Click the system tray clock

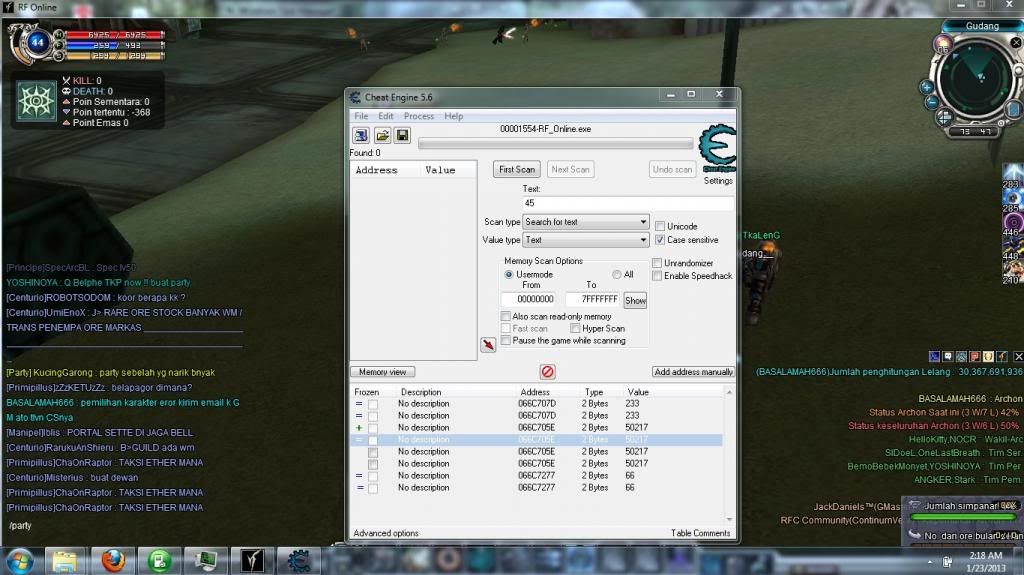pyautogui.click(x=986, y=561)
